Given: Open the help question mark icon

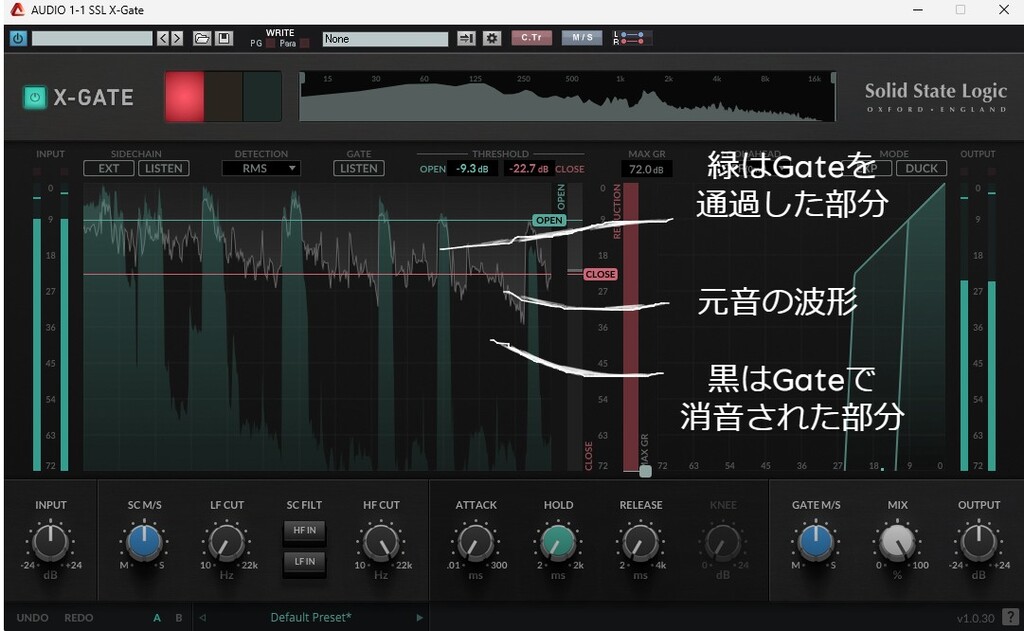Looking at the screenshot, I should coord(1012,617).
